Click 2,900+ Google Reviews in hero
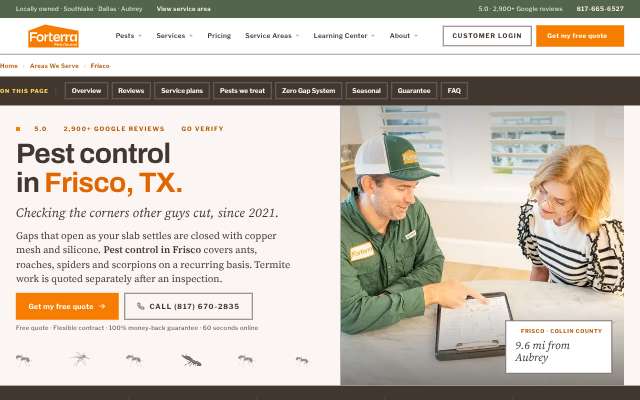 coord(114,129)
